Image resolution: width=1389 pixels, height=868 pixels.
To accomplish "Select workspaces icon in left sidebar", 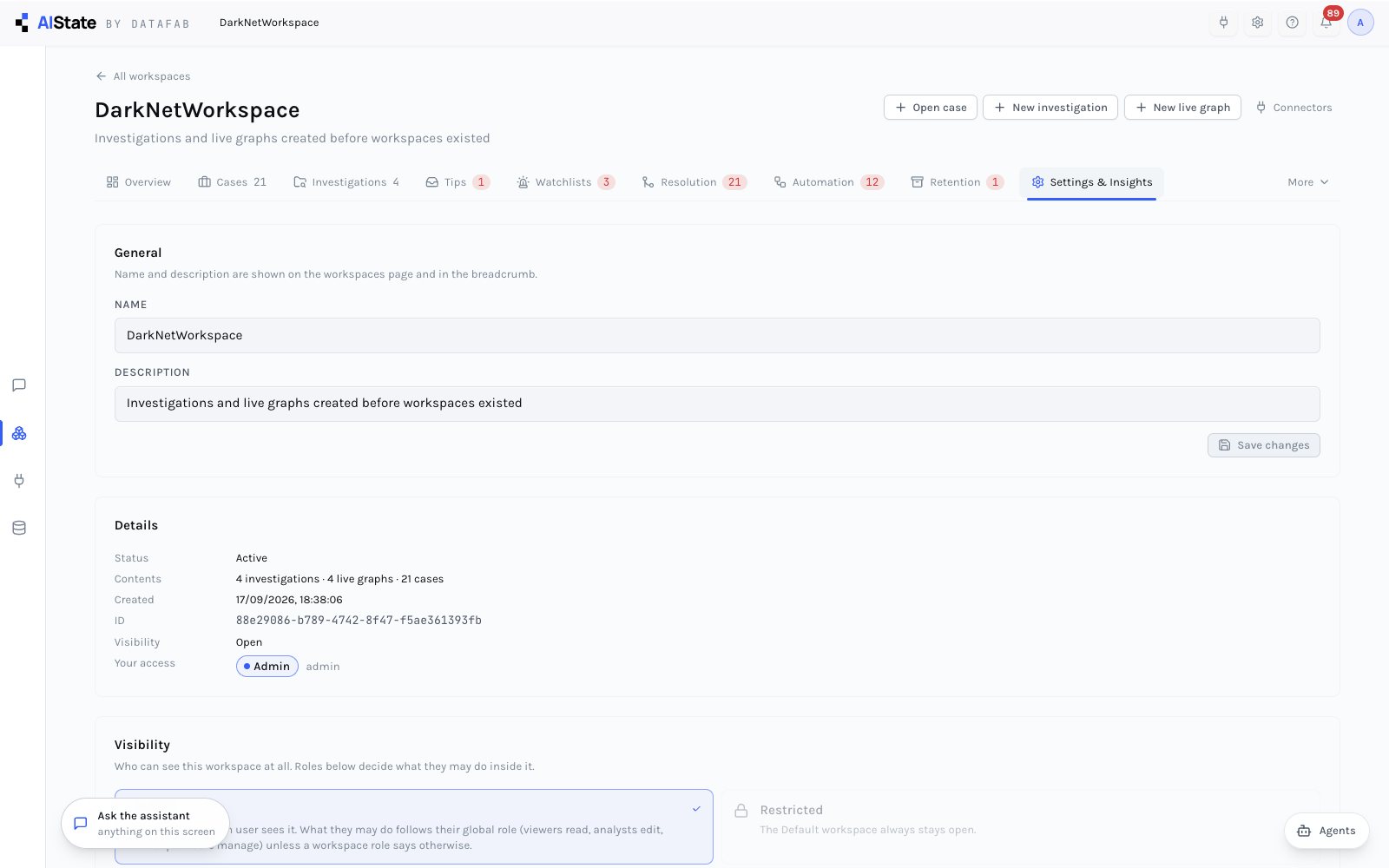I will 19,433.
